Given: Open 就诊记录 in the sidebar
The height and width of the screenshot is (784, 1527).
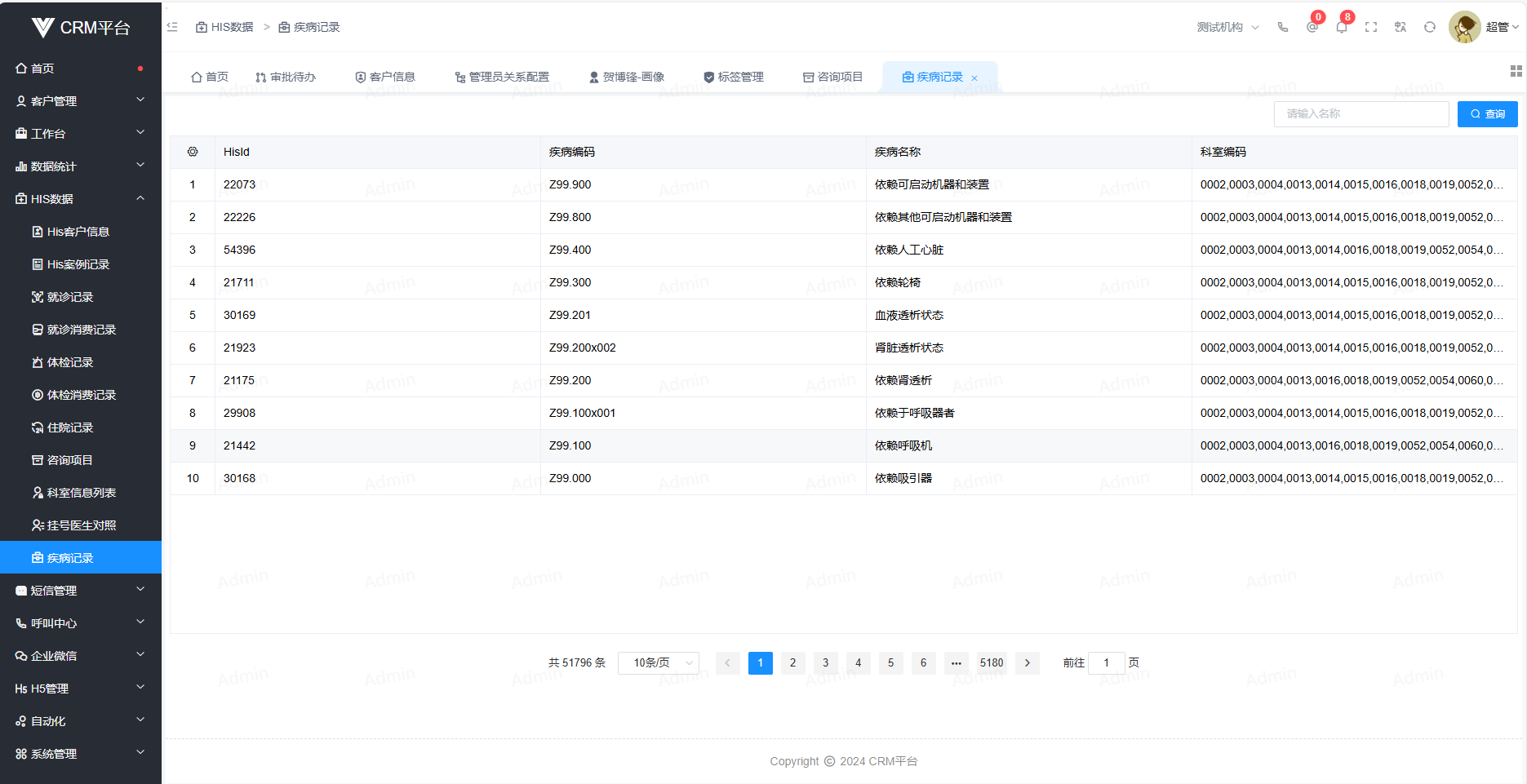Looking at the screenshot, I should (81, 296).
